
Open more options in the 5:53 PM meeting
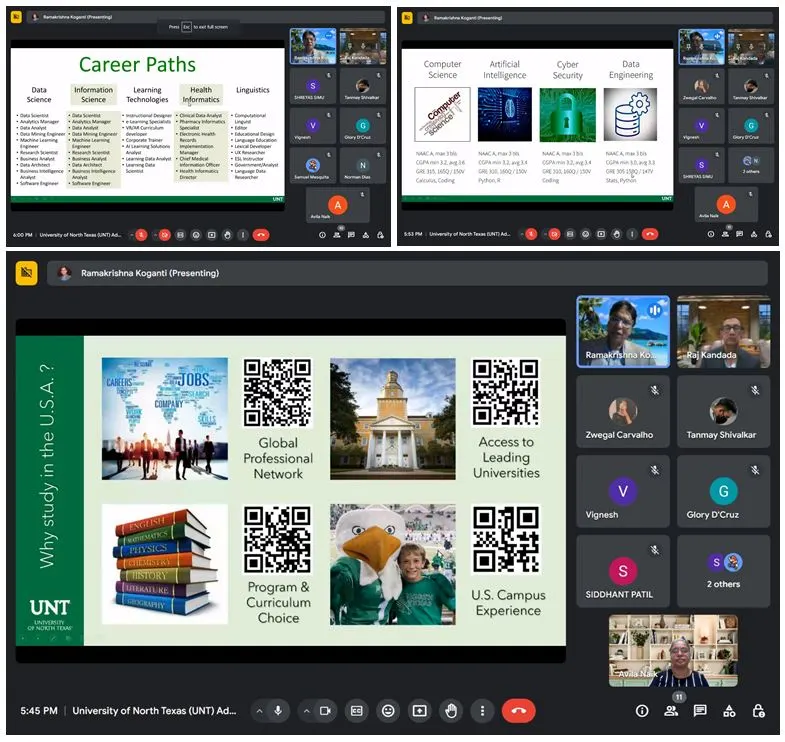point(632,234)
